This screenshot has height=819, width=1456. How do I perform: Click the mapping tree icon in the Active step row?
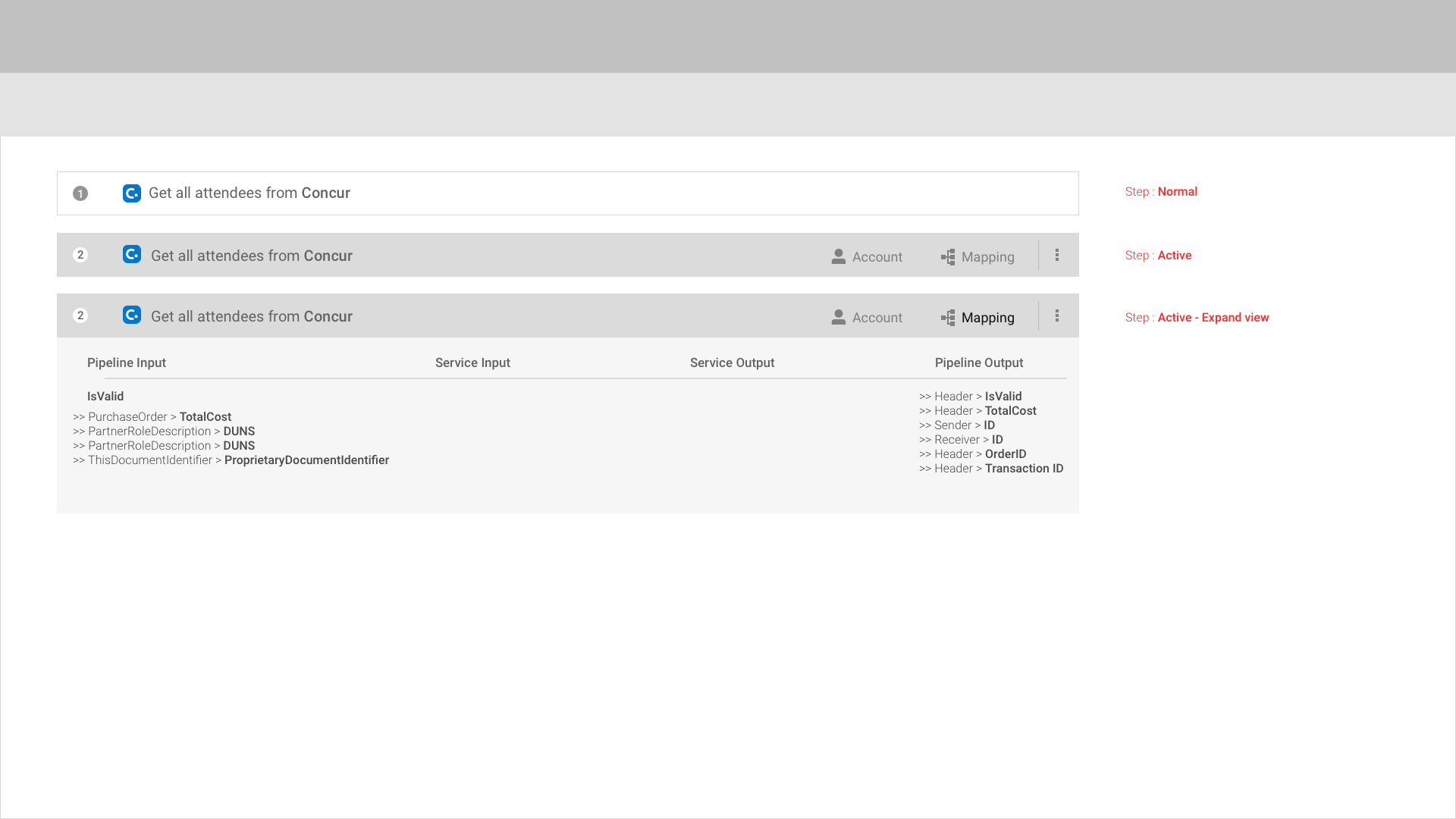pos(948,257)
